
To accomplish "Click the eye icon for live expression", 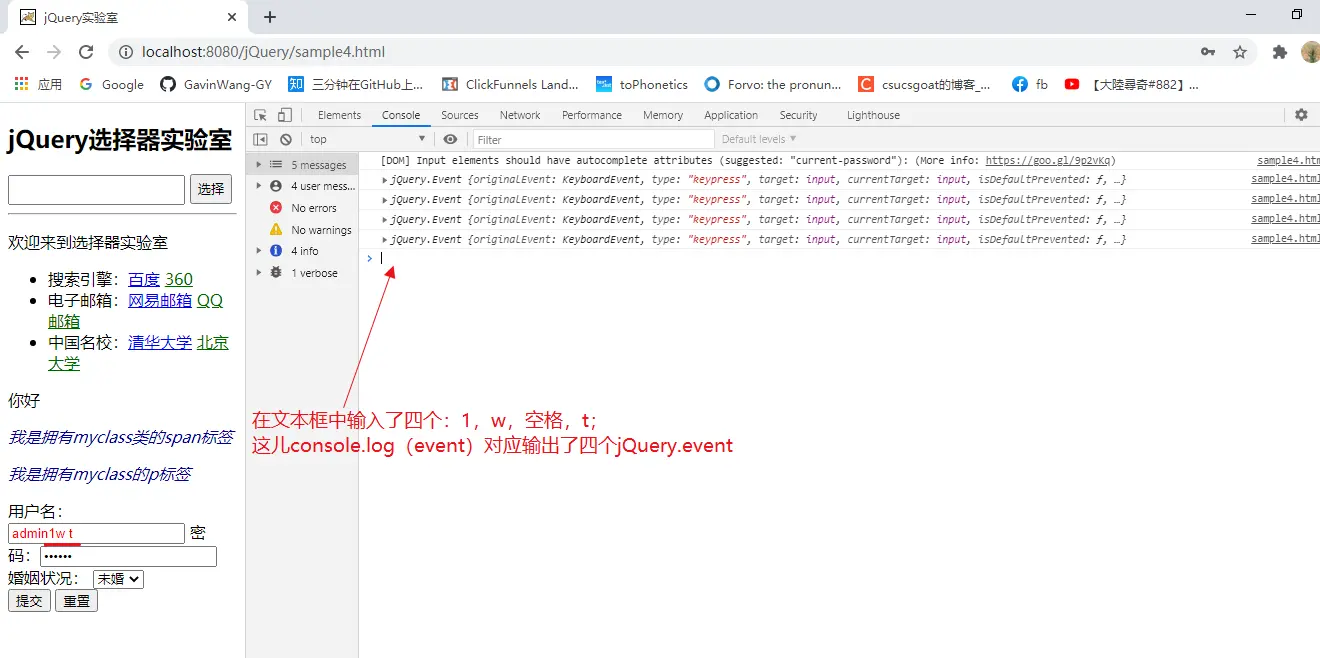I will pyautogui.click(x=451, y=140).
